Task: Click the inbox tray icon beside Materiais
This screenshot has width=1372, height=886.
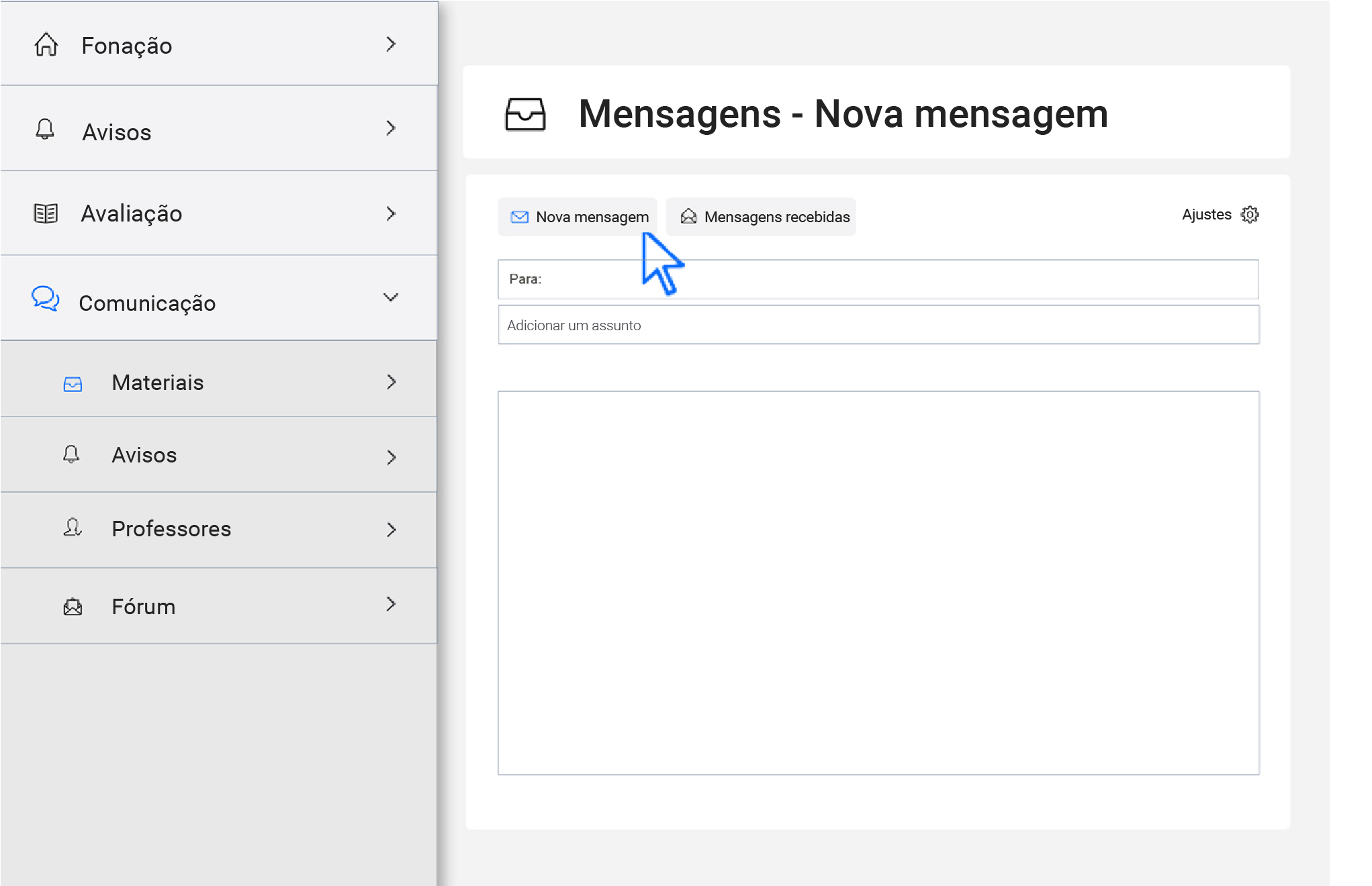Action: [73, 384]
